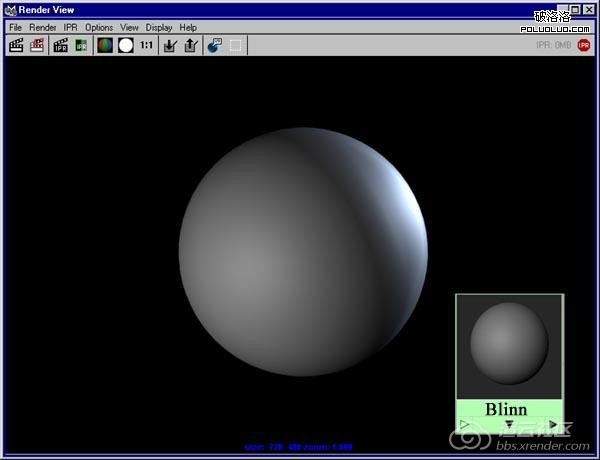
Task: Click the rendered gray sphere image
Action: 303,252
